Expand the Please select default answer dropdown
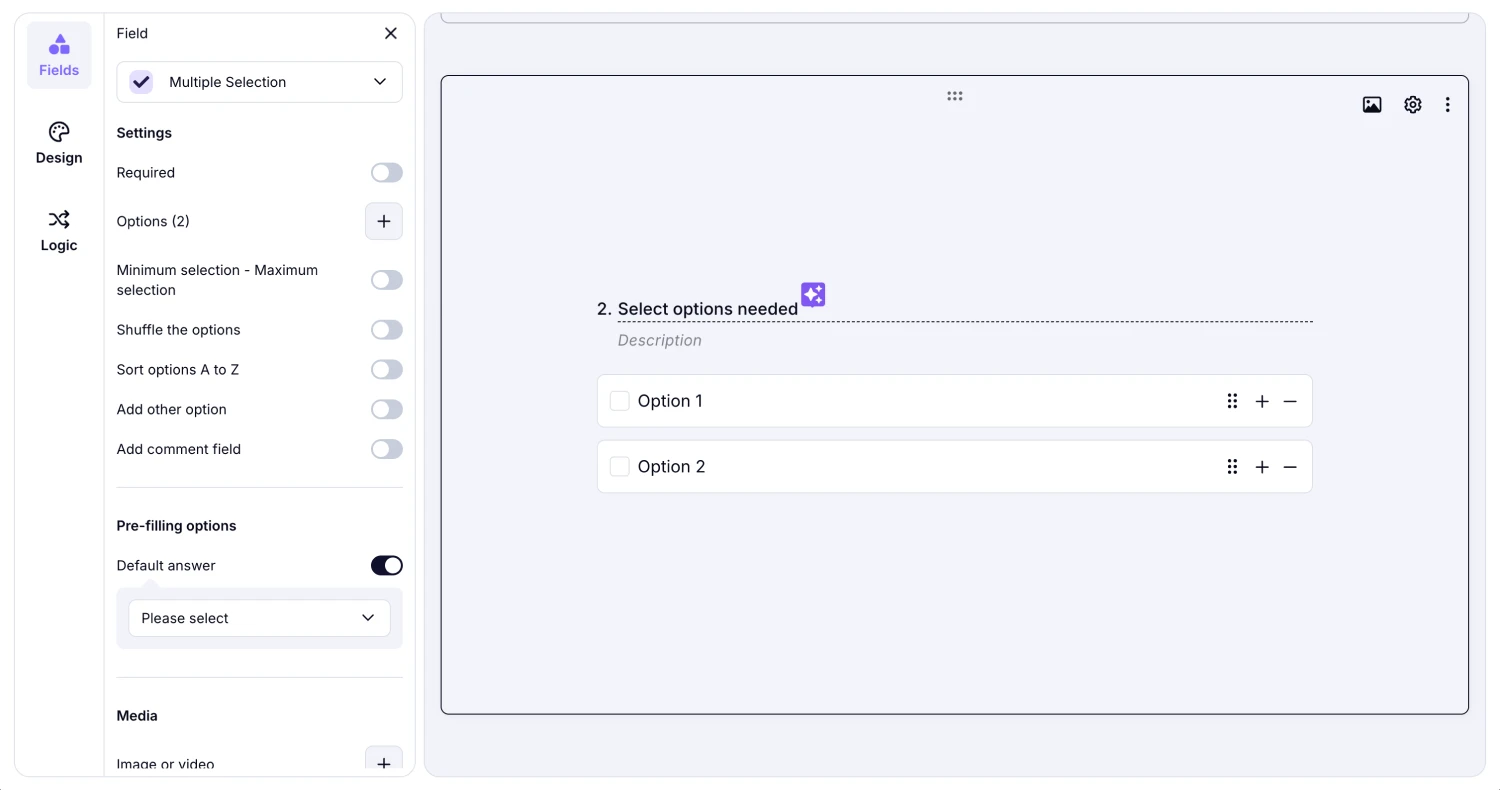 click(x=259, y=618)
